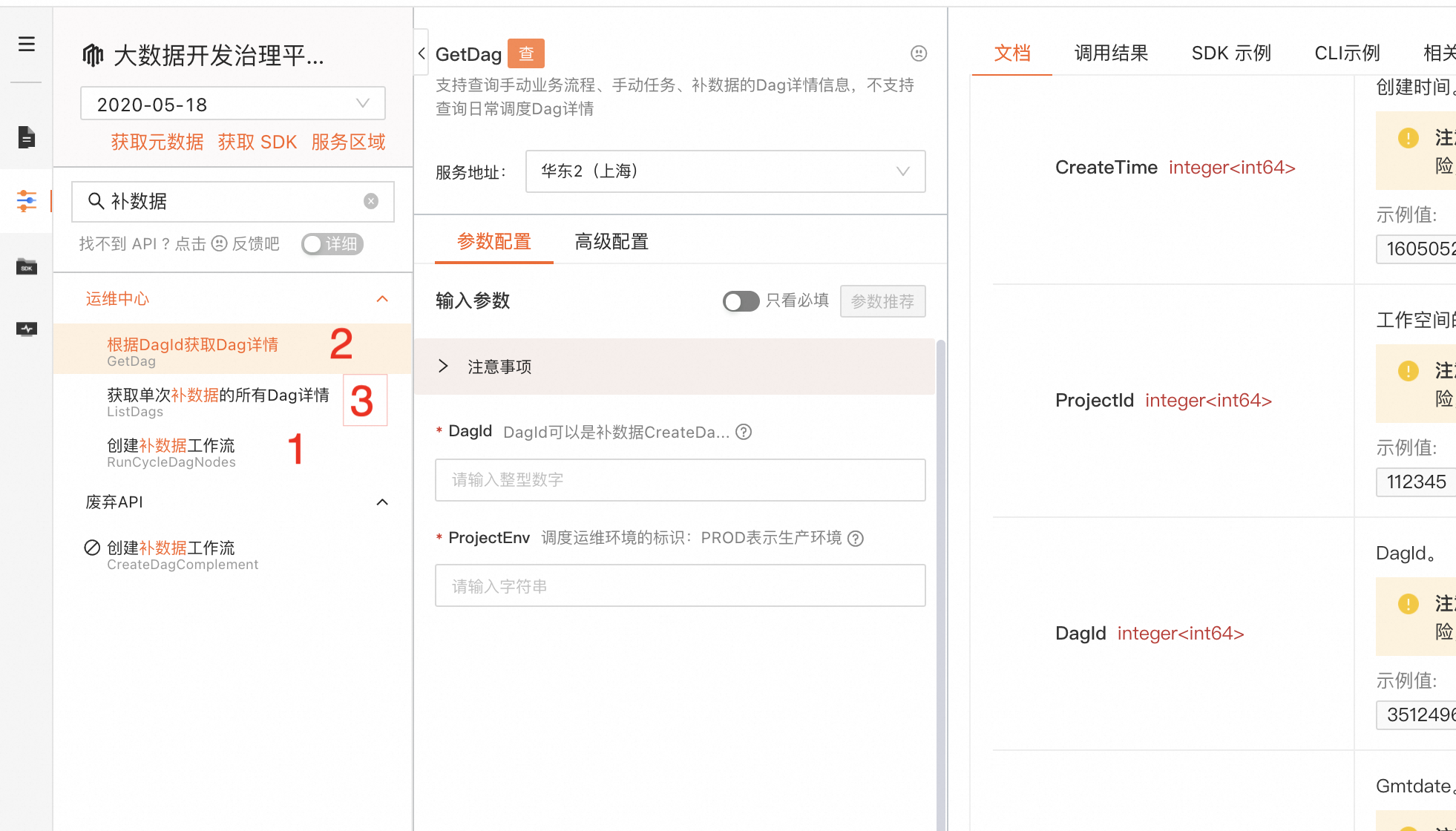
Task: Open the SDK folder sidebar icon
Action: tap(27, 266)
